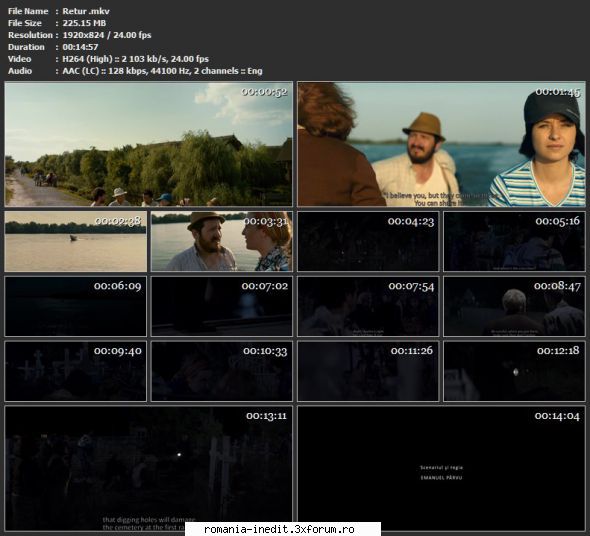
Task: Click the 'Audio' label
Action: tap(20, 71)
